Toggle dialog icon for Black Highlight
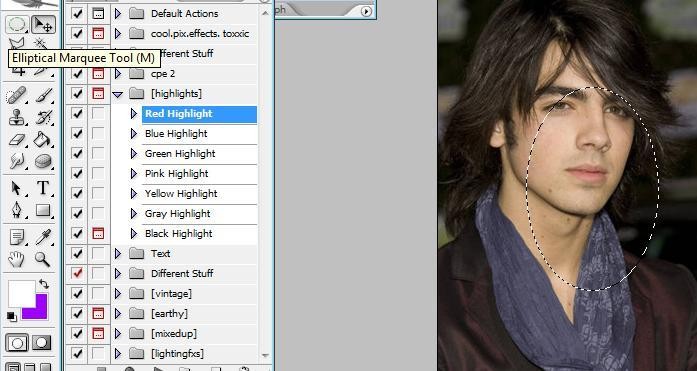The width and height of the screenshot is (697, 371). tap(98, 234)
